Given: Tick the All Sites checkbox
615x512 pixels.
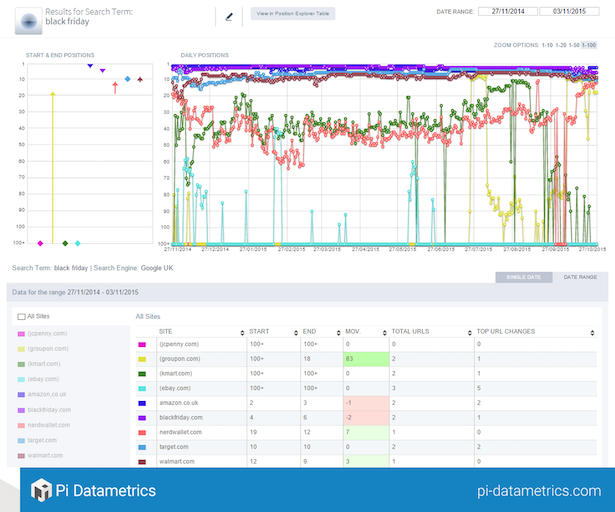Looking at the screenshot, I should (x=23, y=316).
